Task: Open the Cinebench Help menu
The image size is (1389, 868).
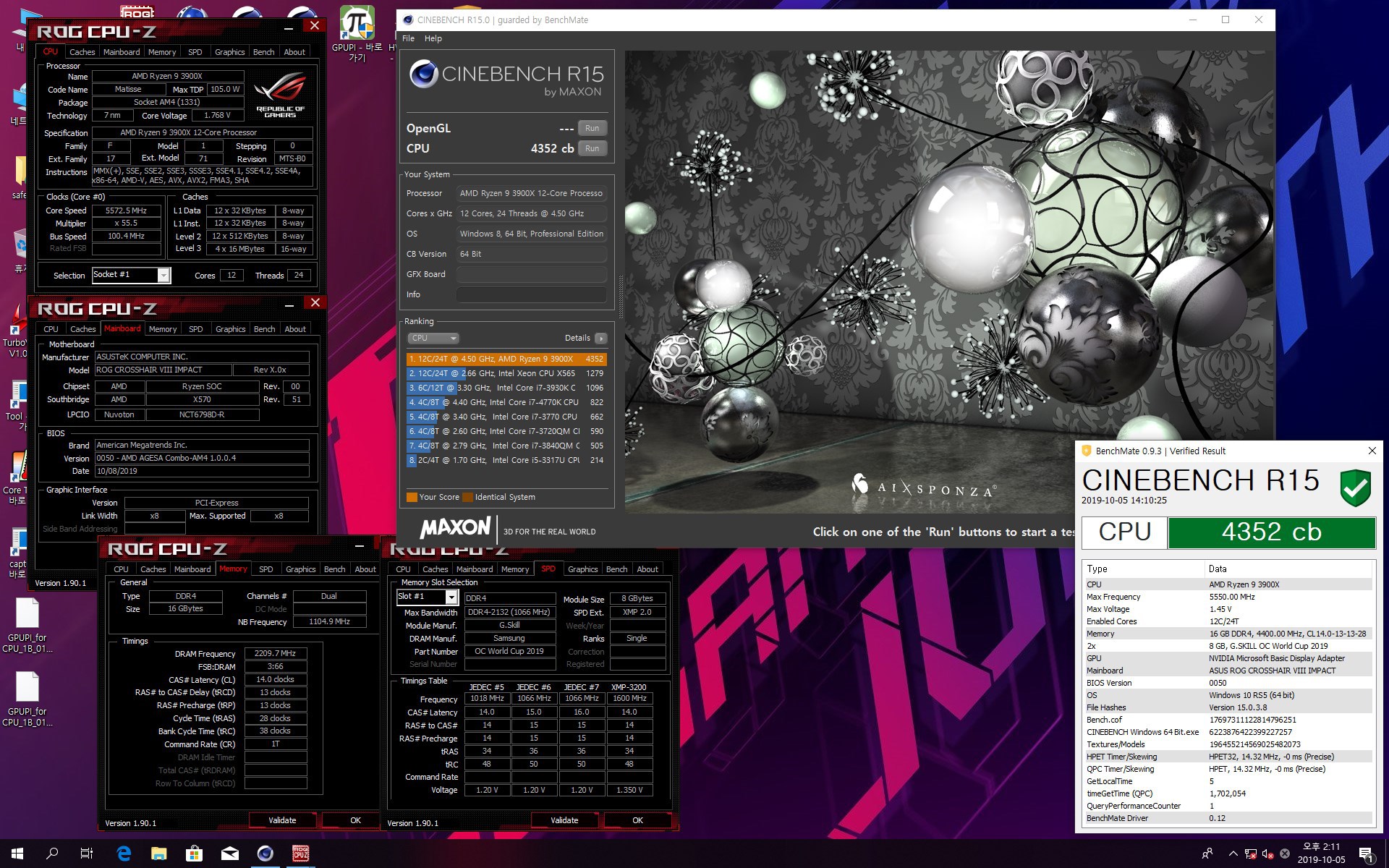Action: point(433,38)
